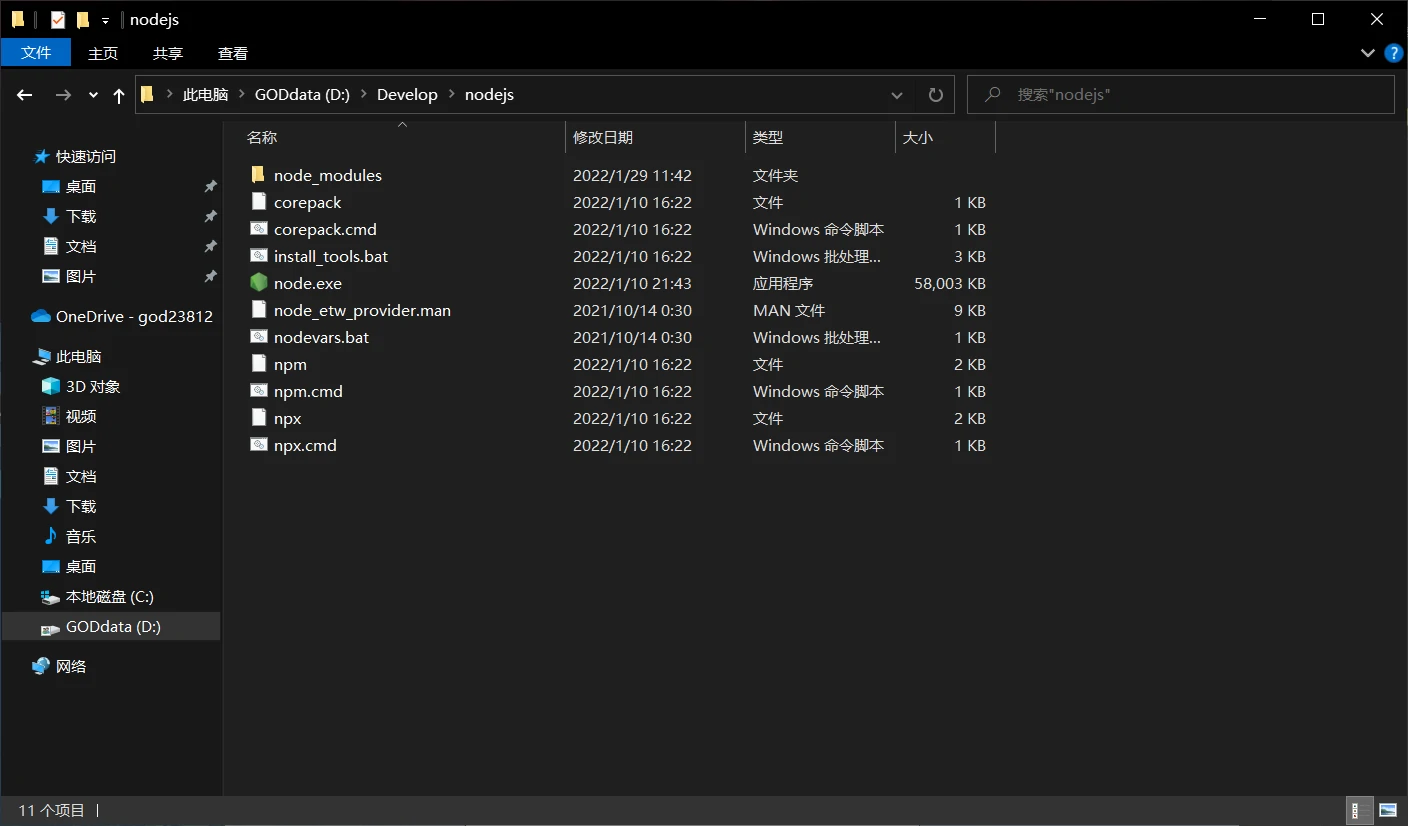Click the 音乐 music note icon
Image resolution: width=1408 pixels, height=826 pixels.
[51, 536]
